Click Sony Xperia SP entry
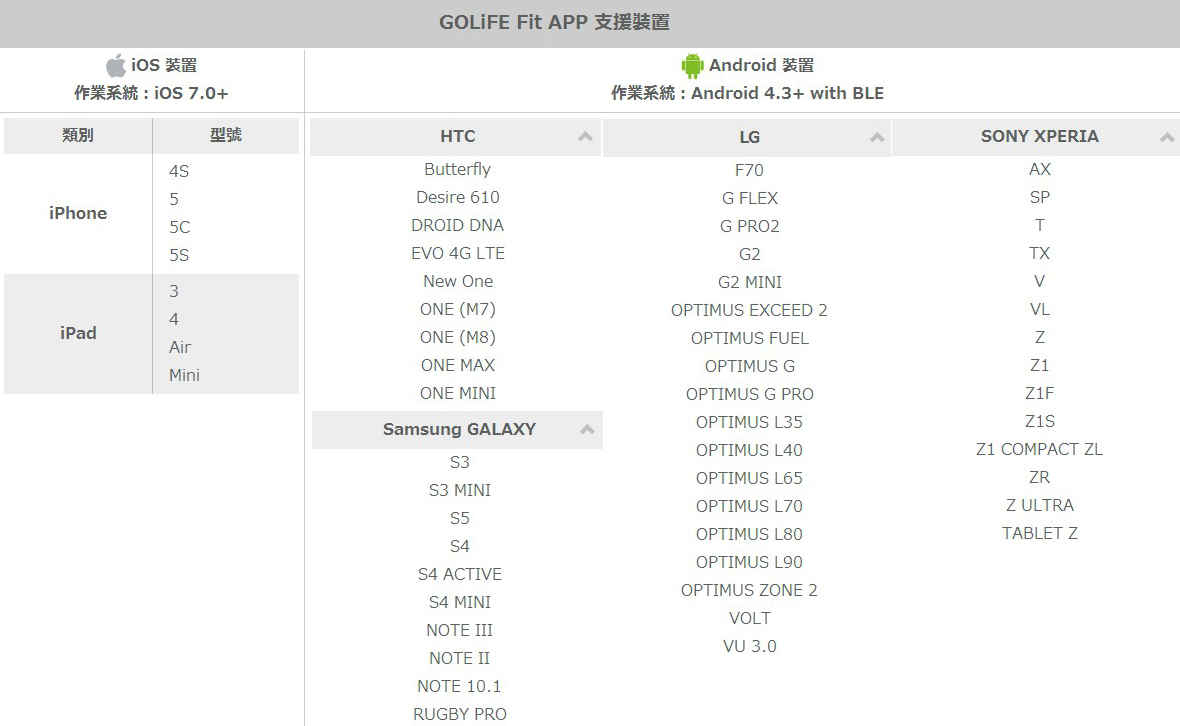The image size is (1180, 726). [1039, 197]
